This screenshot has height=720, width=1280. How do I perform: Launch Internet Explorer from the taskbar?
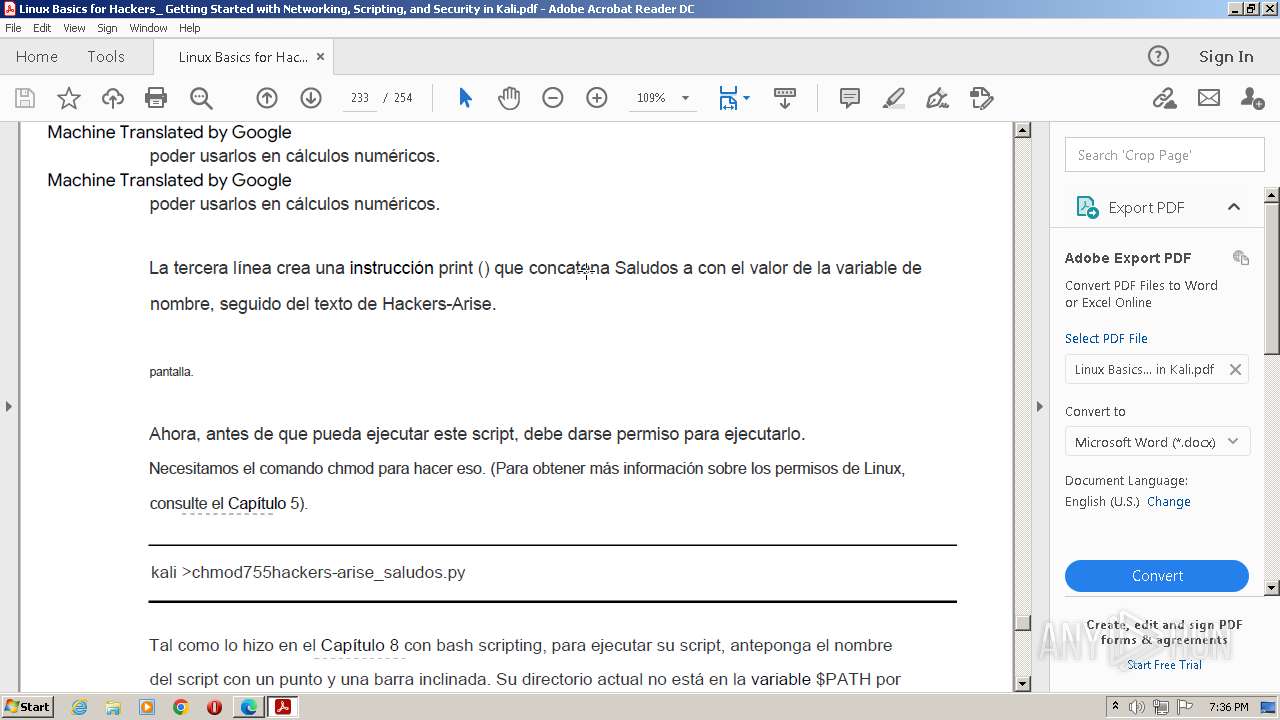pos(79,707)
